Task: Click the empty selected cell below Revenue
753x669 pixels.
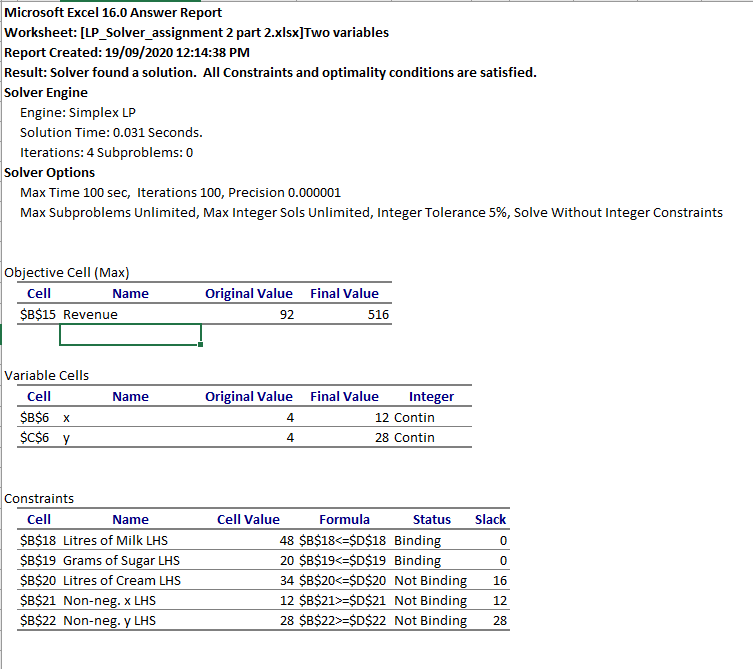Action: pos(130,335)
